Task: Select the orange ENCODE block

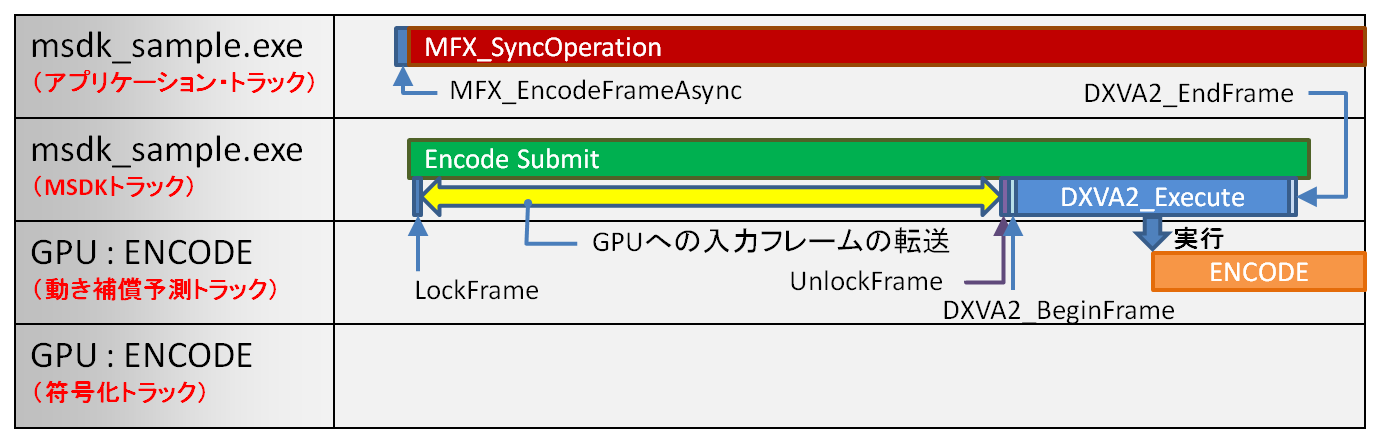Action: click(x=1258, y=272)
